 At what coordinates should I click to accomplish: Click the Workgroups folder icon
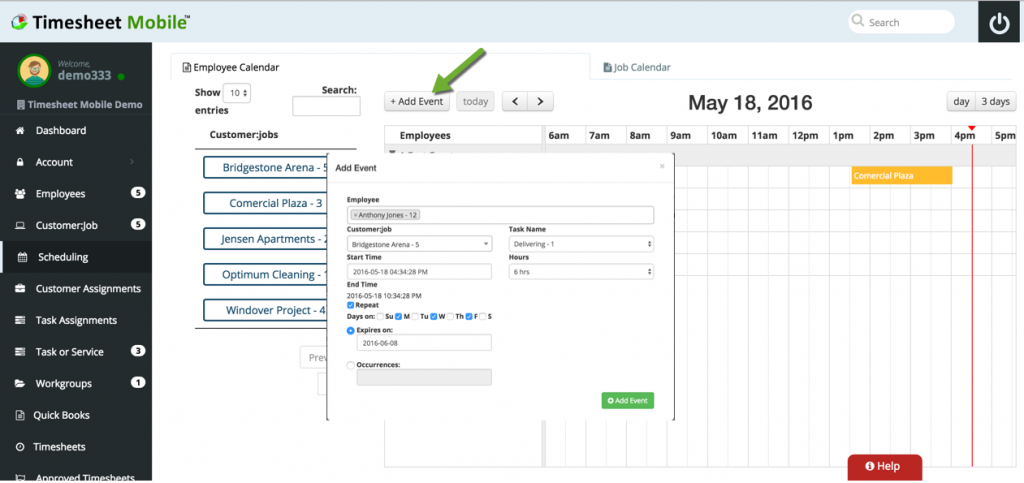[x=20, y=383]
